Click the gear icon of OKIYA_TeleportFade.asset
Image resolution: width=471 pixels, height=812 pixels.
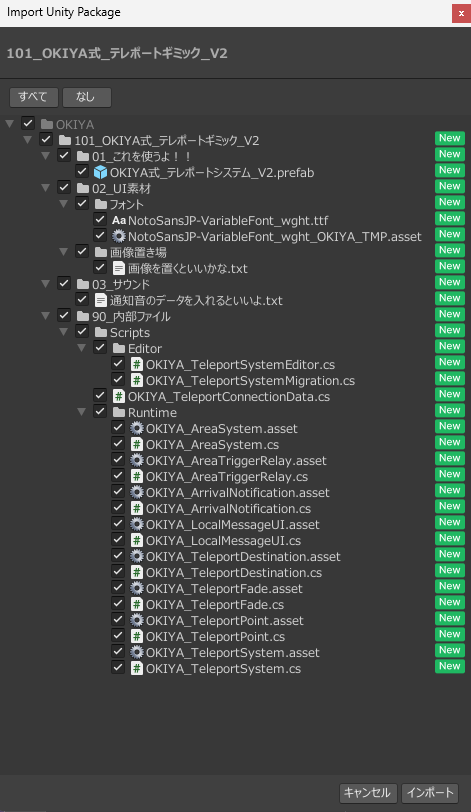pyautogui.click(x=136, y=589)
